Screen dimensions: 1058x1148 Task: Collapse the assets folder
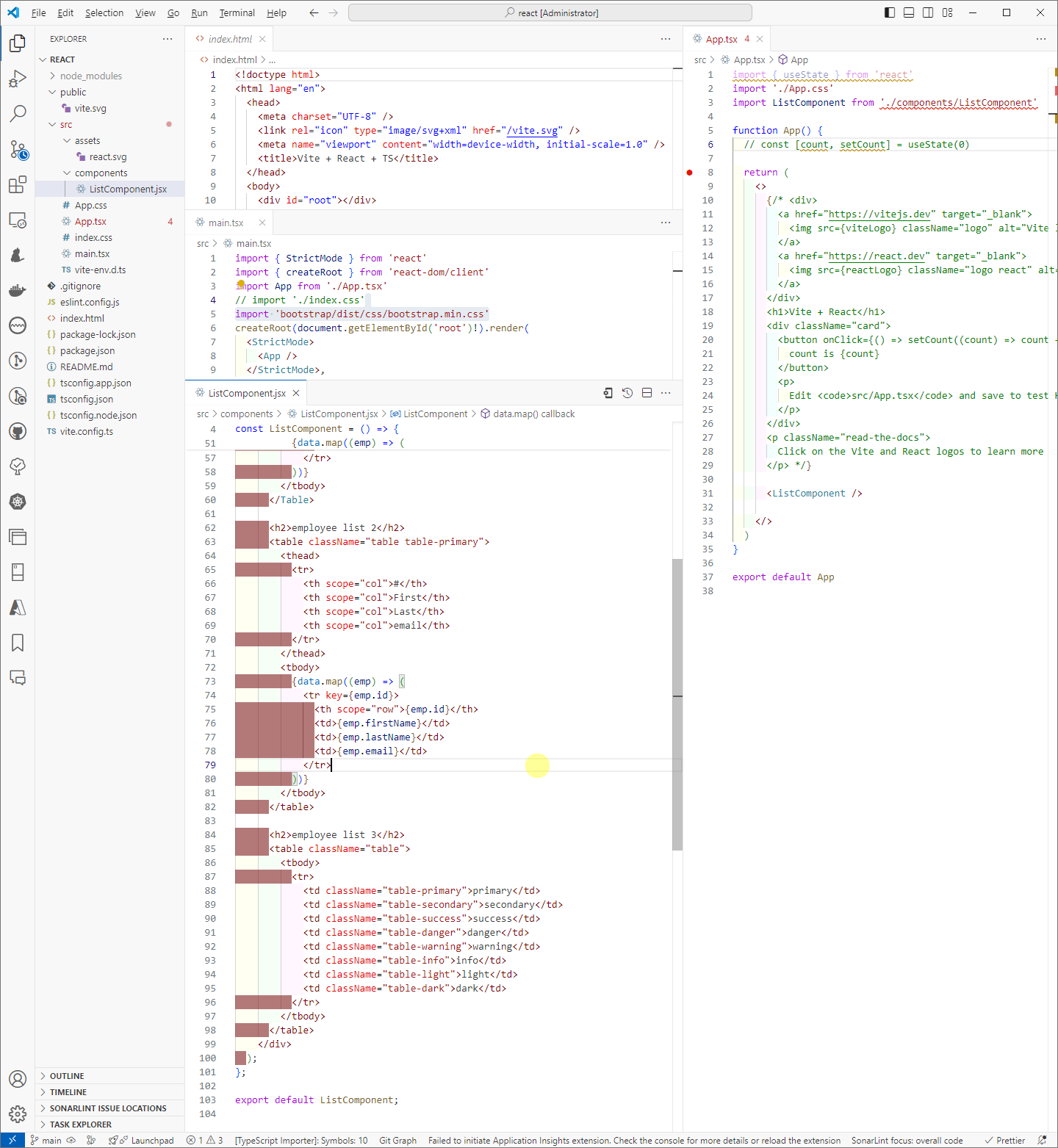[68, 140]
